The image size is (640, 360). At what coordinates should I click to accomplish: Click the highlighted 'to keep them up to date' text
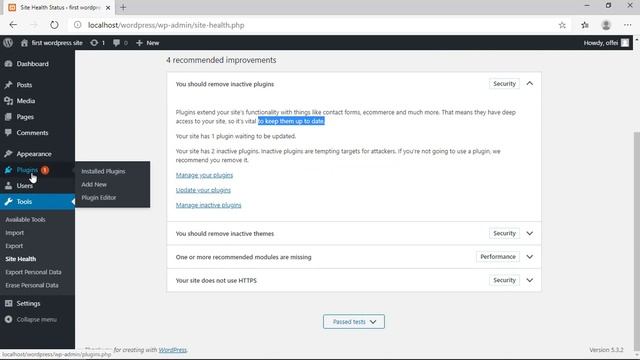pos(291,121)
